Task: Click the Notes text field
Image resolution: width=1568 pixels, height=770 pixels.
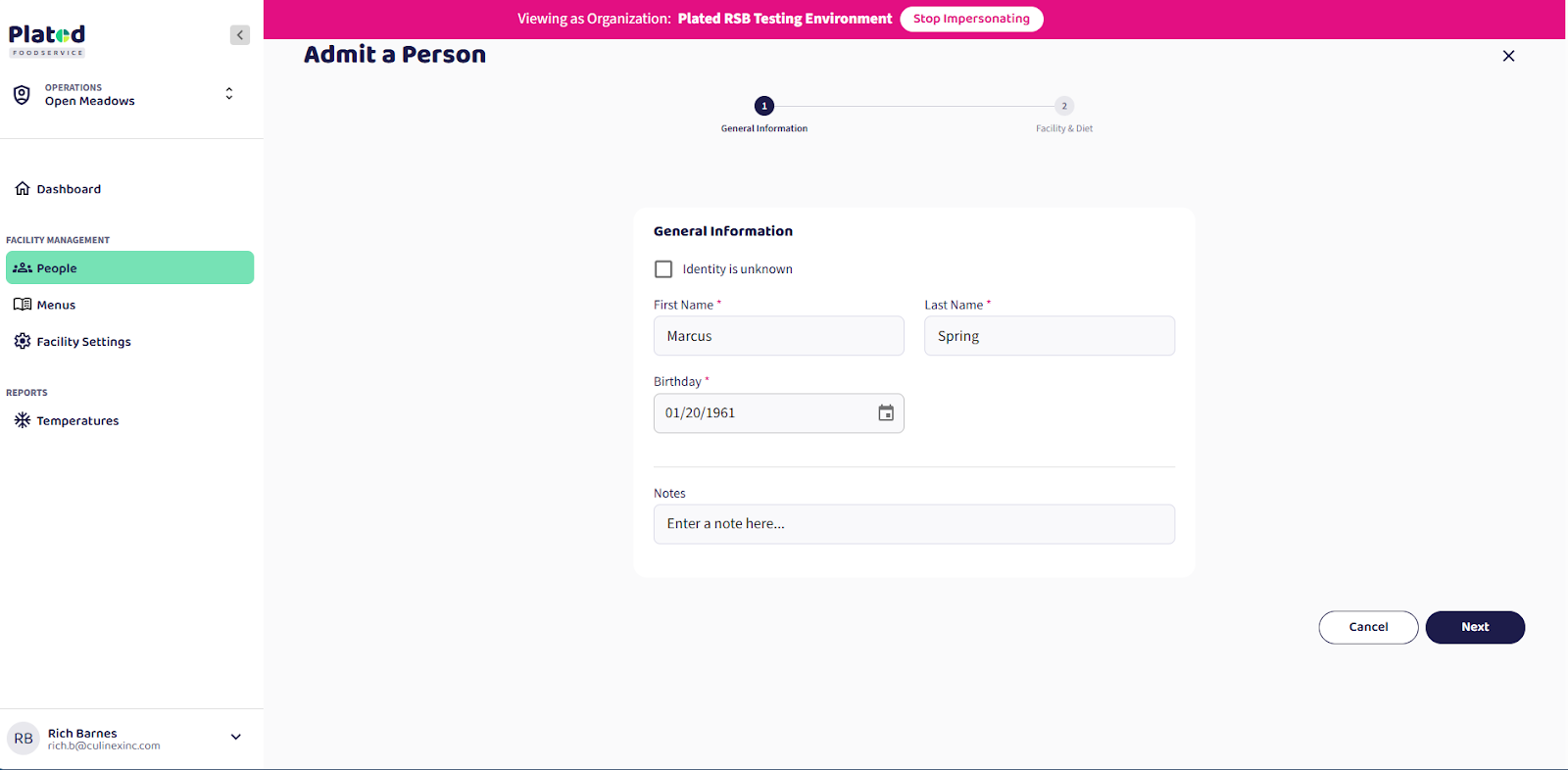Action: pyautogui.click(x=913, y=524)
